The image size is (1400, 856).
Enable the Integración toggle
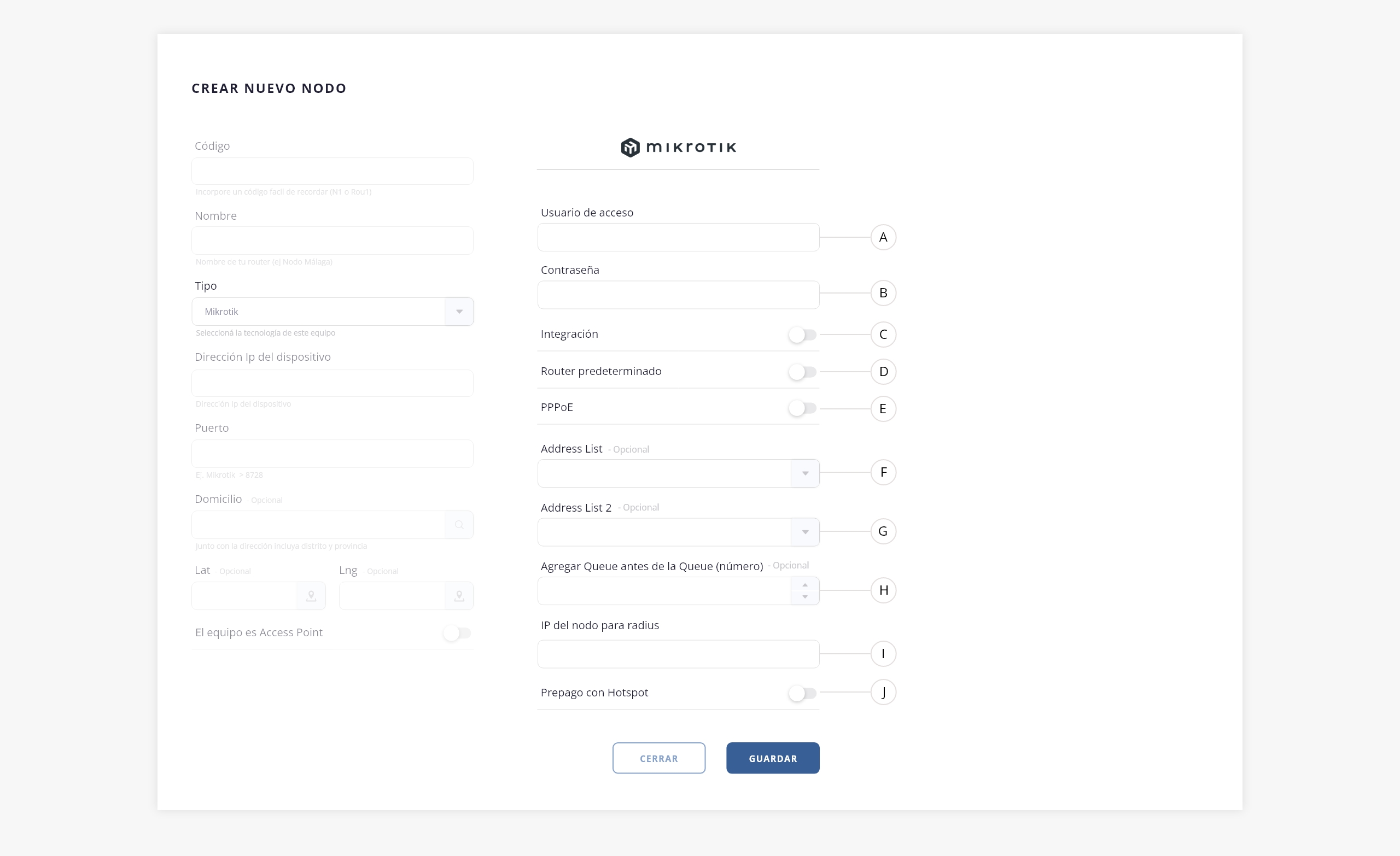point(802,335)
